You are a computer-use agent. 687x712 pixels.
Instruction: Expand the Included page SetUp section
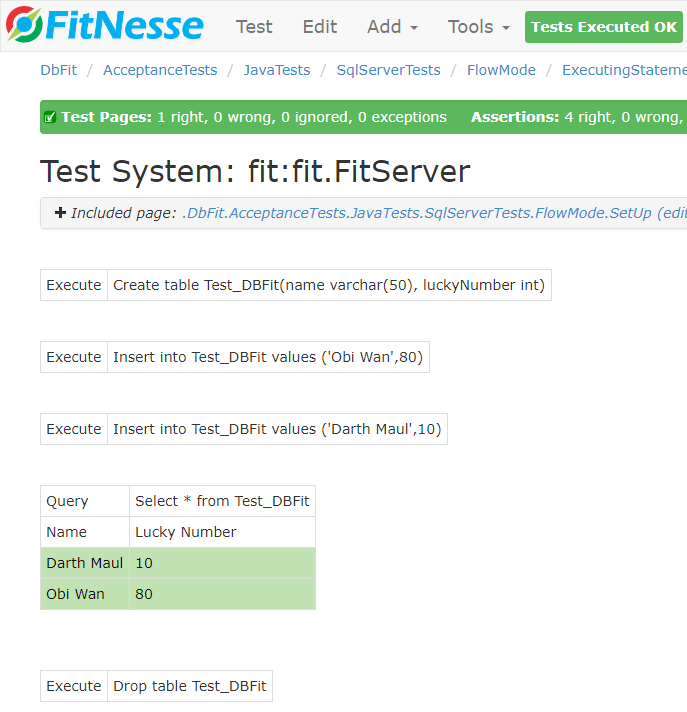pos(60,213)
